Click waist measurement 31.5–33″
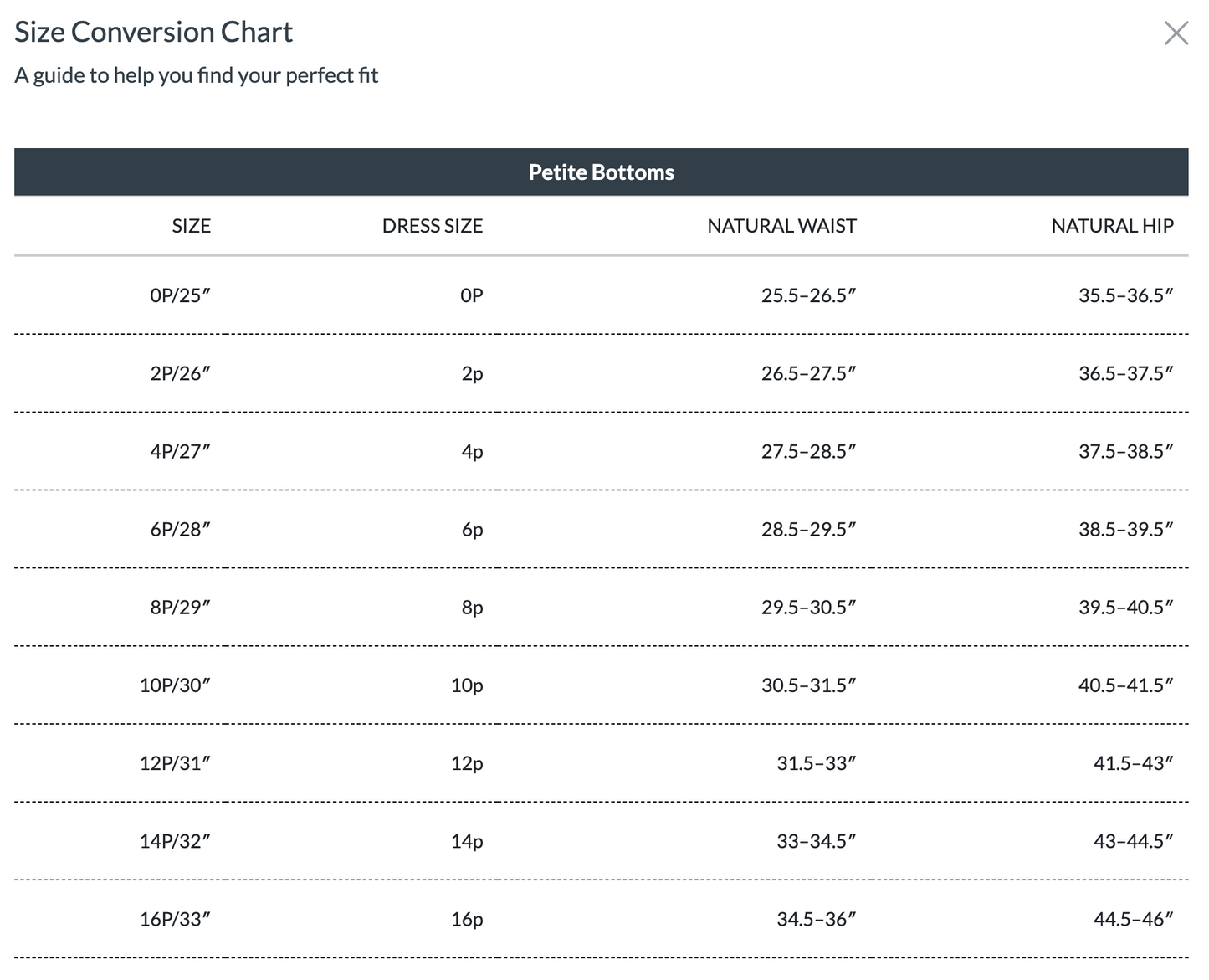Image resolution: width=1209 pixels, height=980 pixels. tap(816, 762)
